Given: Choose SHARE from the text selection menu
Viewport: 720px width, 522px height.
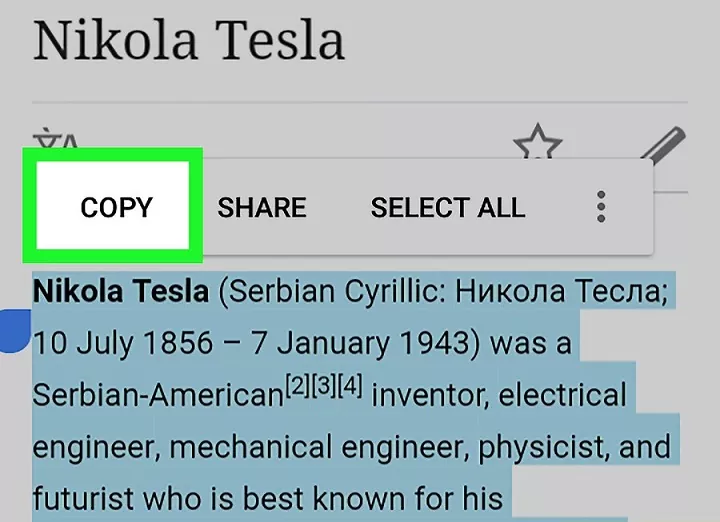Looking at the screenshot, I should point(262,208).
